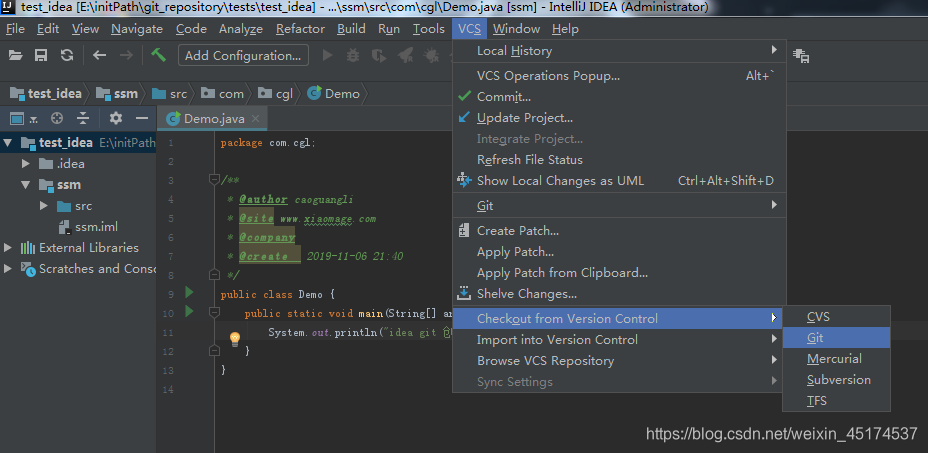
Task: Click the Debug bug icon in toolbar
Action: [x=353, y=56]
